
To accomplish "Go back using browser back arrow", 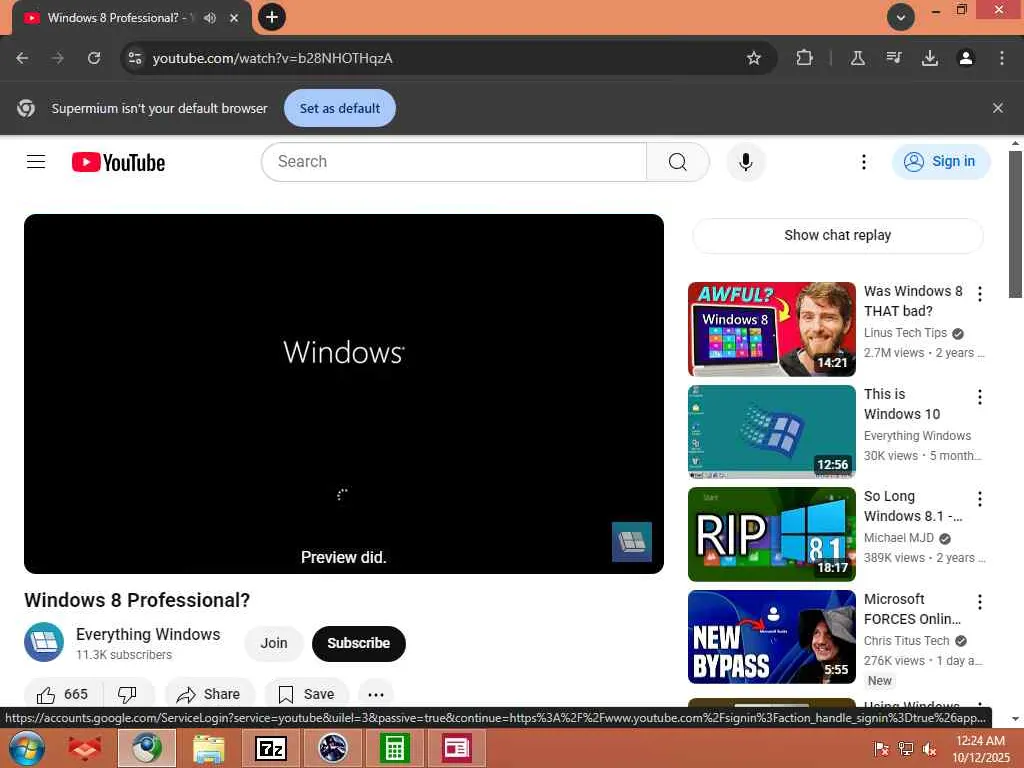I will (22, 58).
